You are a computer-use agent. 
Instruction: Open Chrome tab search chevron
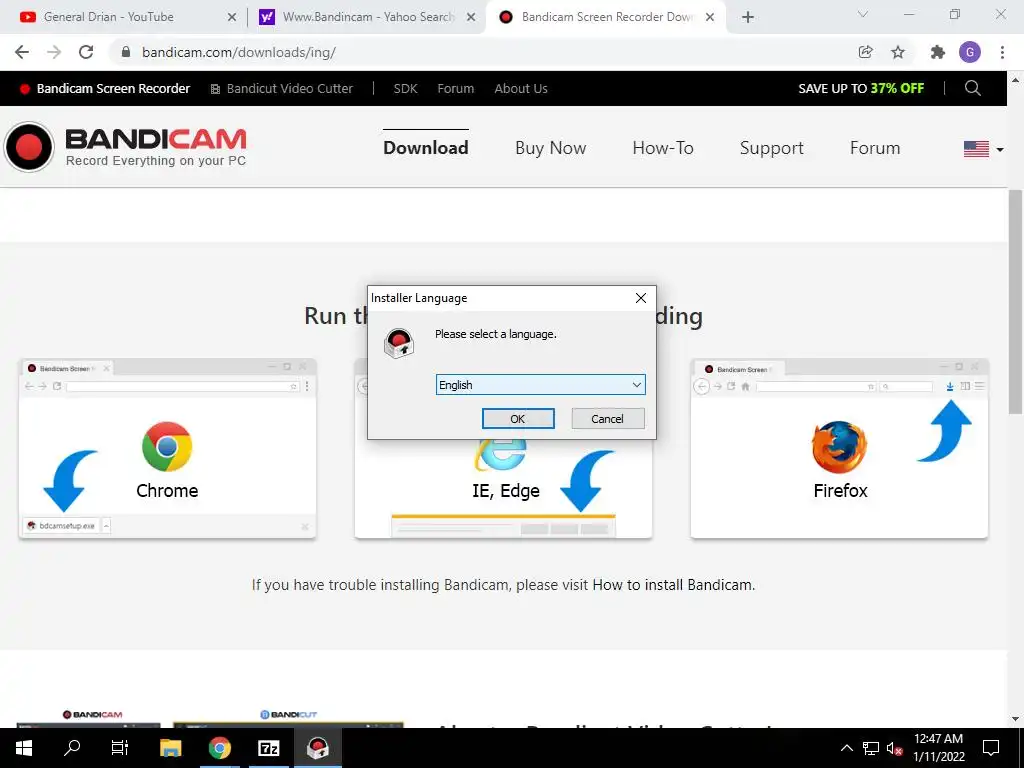point(863,14)
